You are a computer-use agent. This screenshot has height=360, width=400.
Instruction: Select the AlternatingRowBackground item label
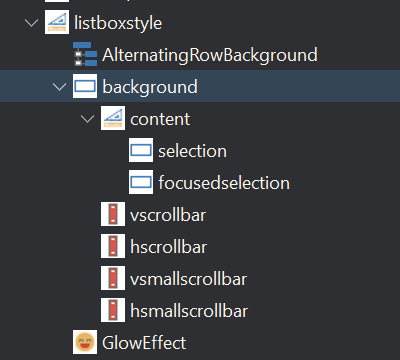pos(210,55)
